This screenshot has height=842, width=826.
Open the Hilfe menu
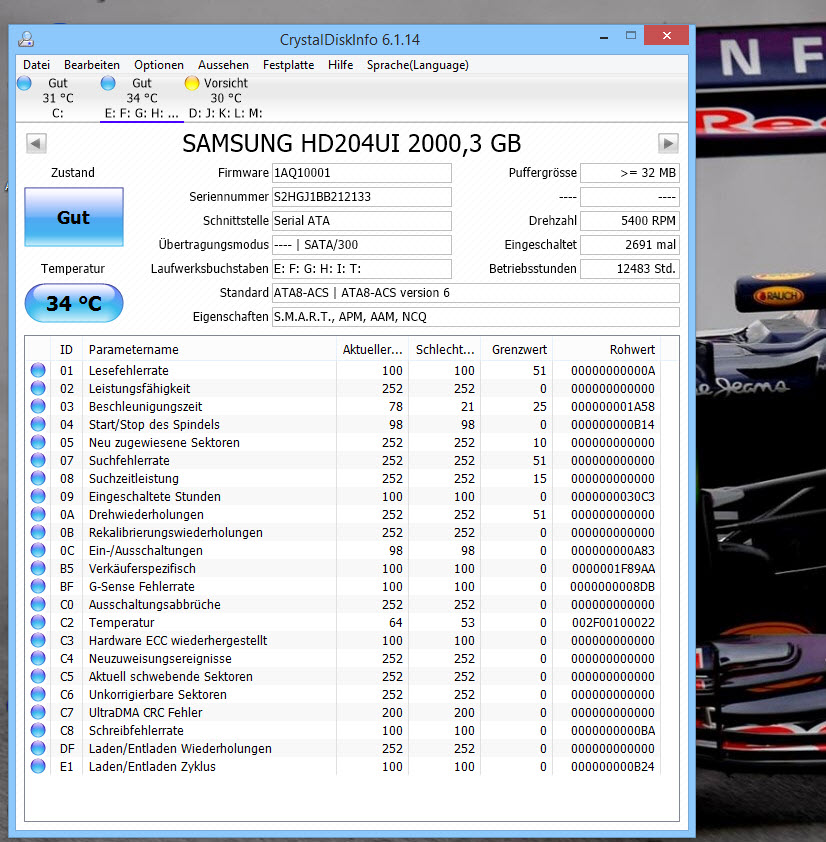[x=340, y=65]
